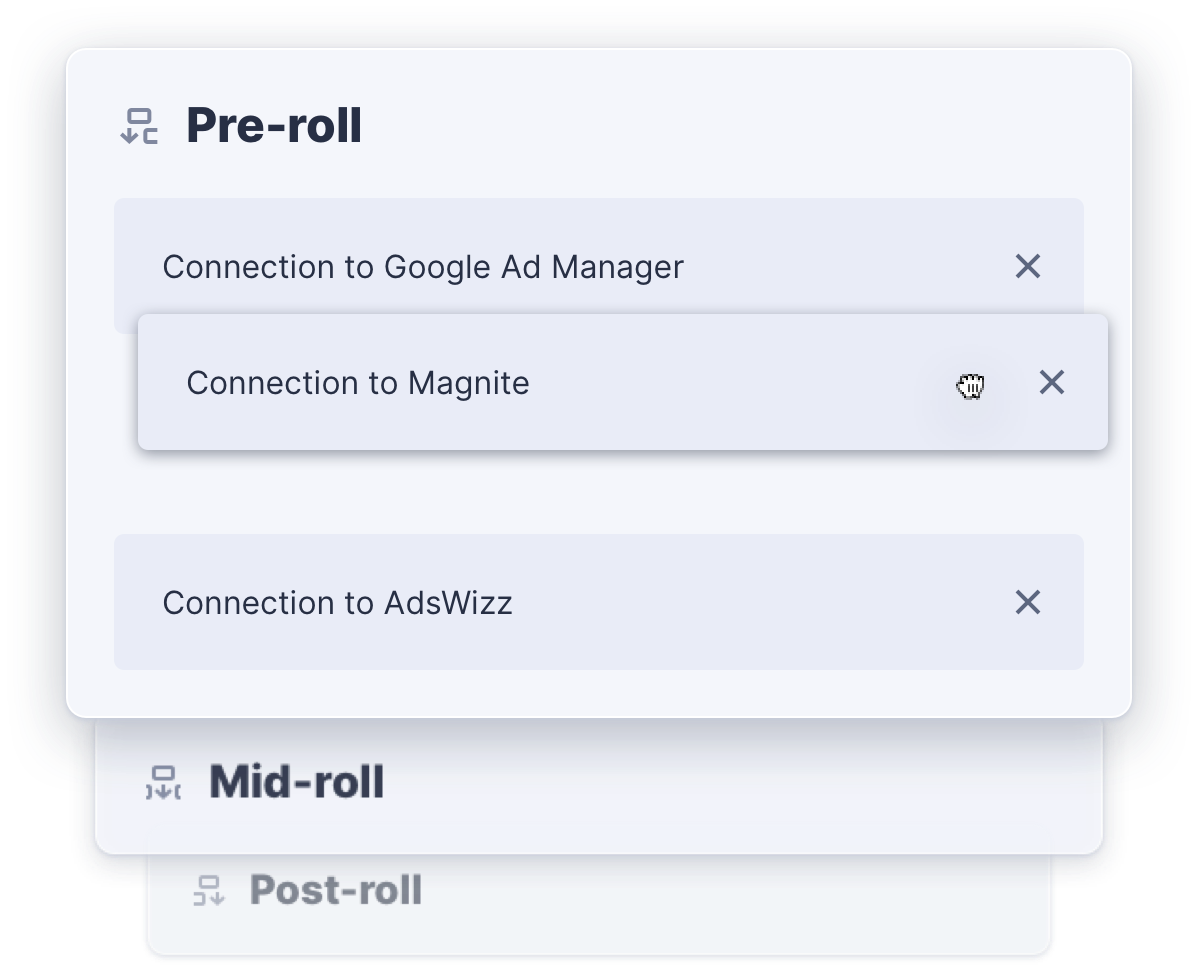Click the Mid-roll section icon
This screenshot has height=970, width=1198.
[x=163, y=783]
